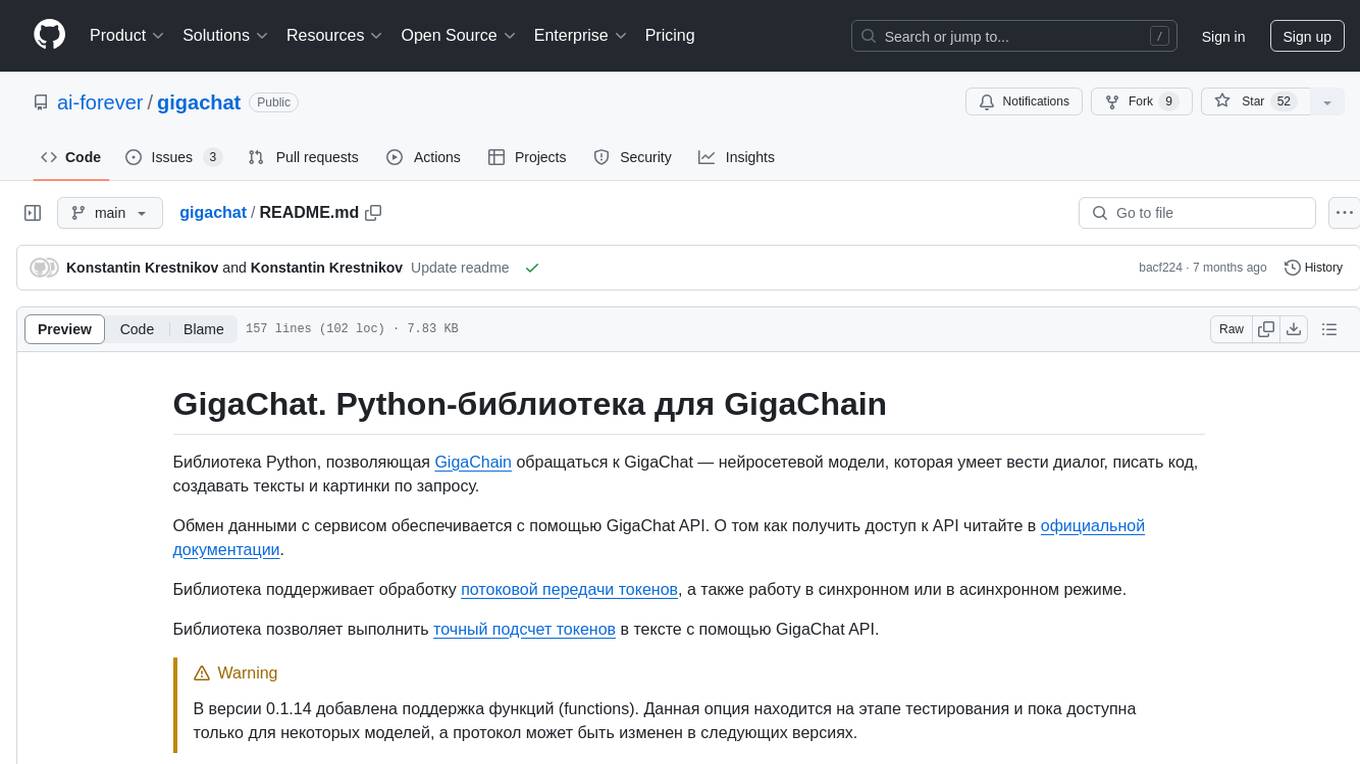Open the потоковой передачи токенов link

[569, 589]
